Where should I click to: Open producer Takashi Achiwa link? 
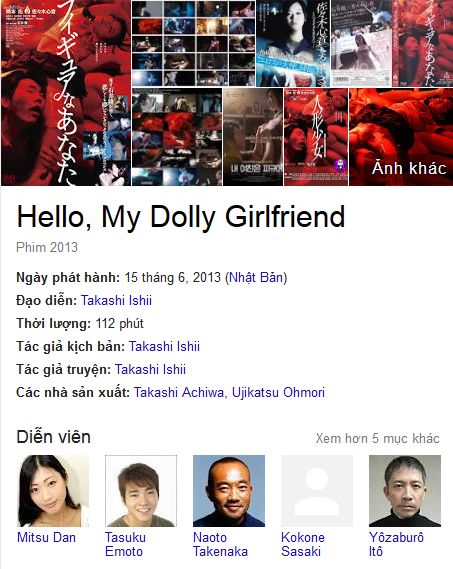179,392
